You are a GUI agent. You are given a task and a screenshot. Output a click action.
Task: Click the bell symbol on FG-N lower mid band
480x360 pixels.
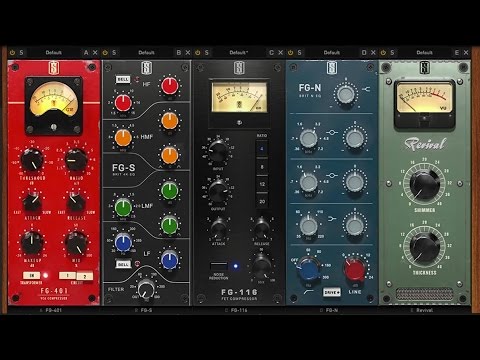[x=332, y=175]
